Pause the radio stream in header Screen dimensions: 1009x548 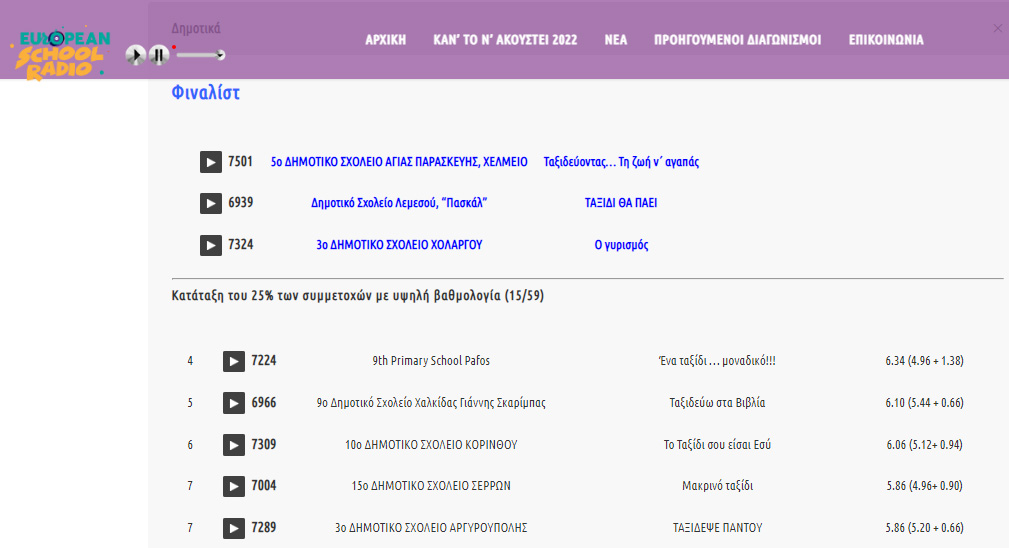158,55
